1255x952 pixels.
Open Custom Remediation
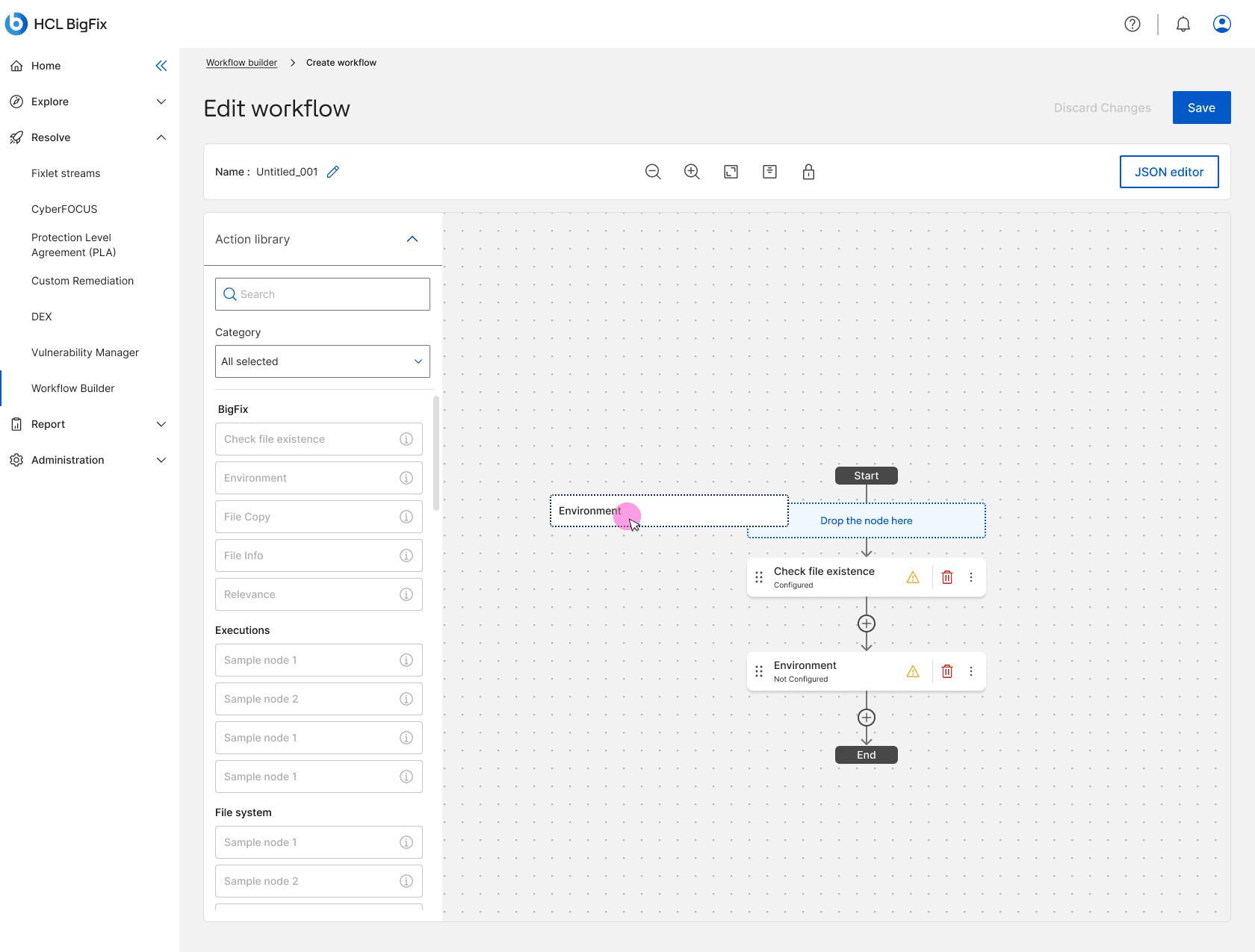pos(82,281)
